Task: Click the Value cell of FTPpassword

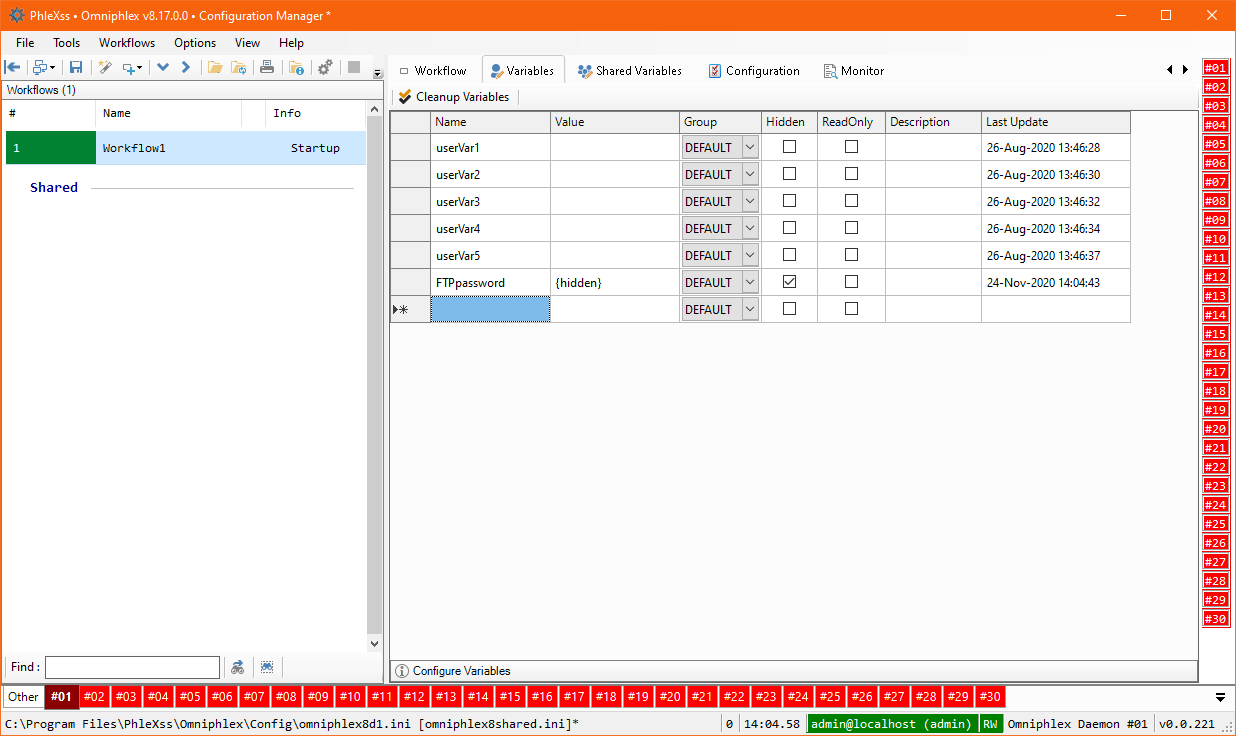Action: click(x=615, y=283)
